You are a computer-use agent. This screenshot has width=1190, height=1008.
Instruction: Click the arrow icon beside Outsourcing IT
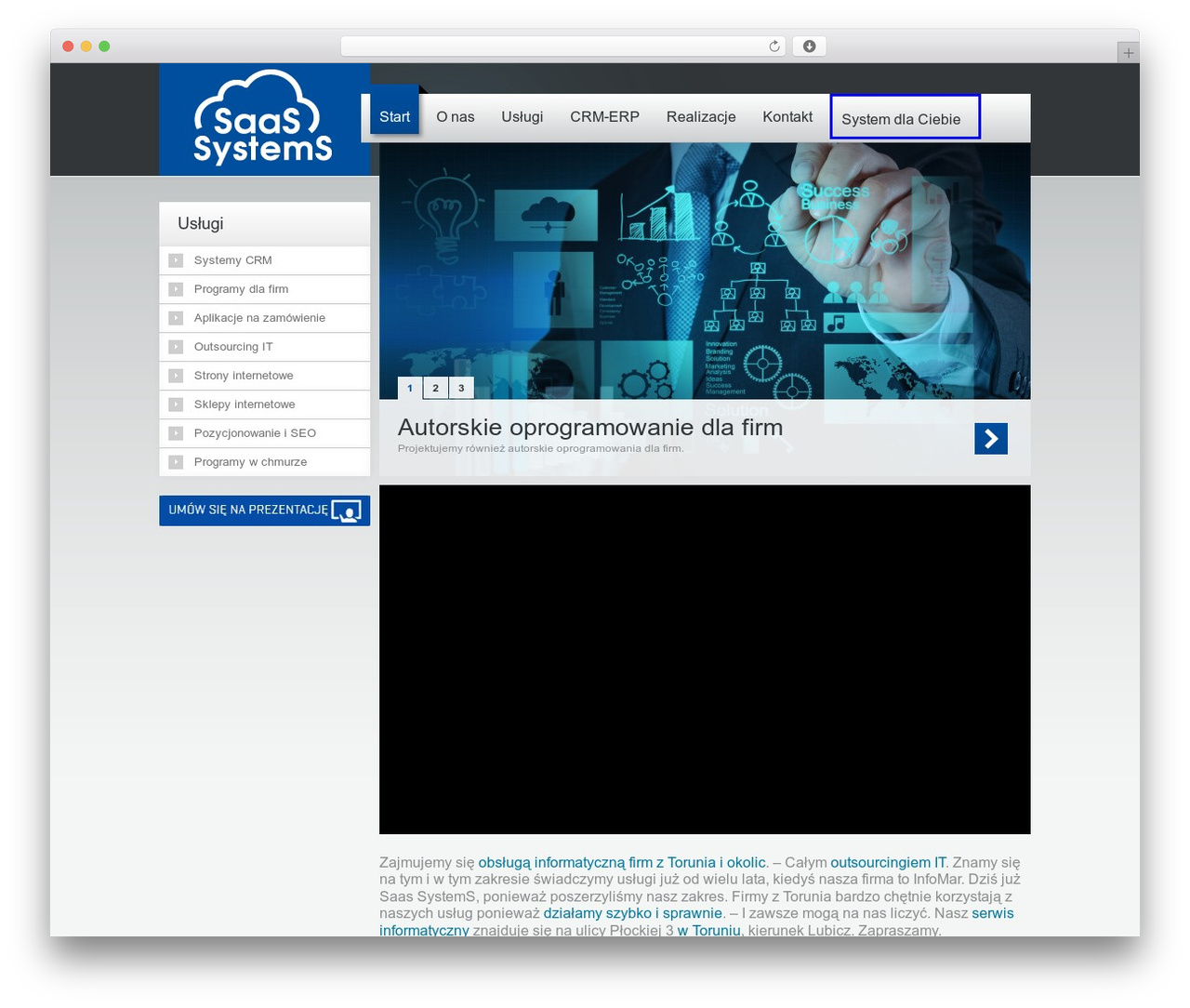click(x=176, y=347)
